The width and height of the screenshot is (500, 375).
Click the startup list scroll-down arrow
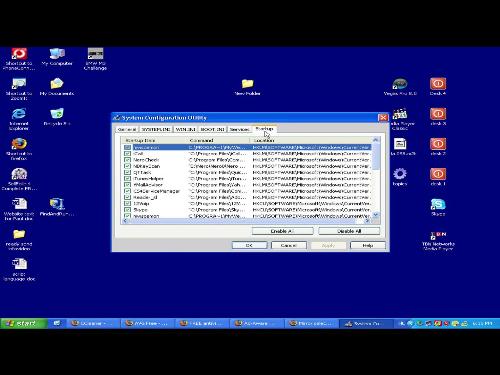click(x=376, y=215)
